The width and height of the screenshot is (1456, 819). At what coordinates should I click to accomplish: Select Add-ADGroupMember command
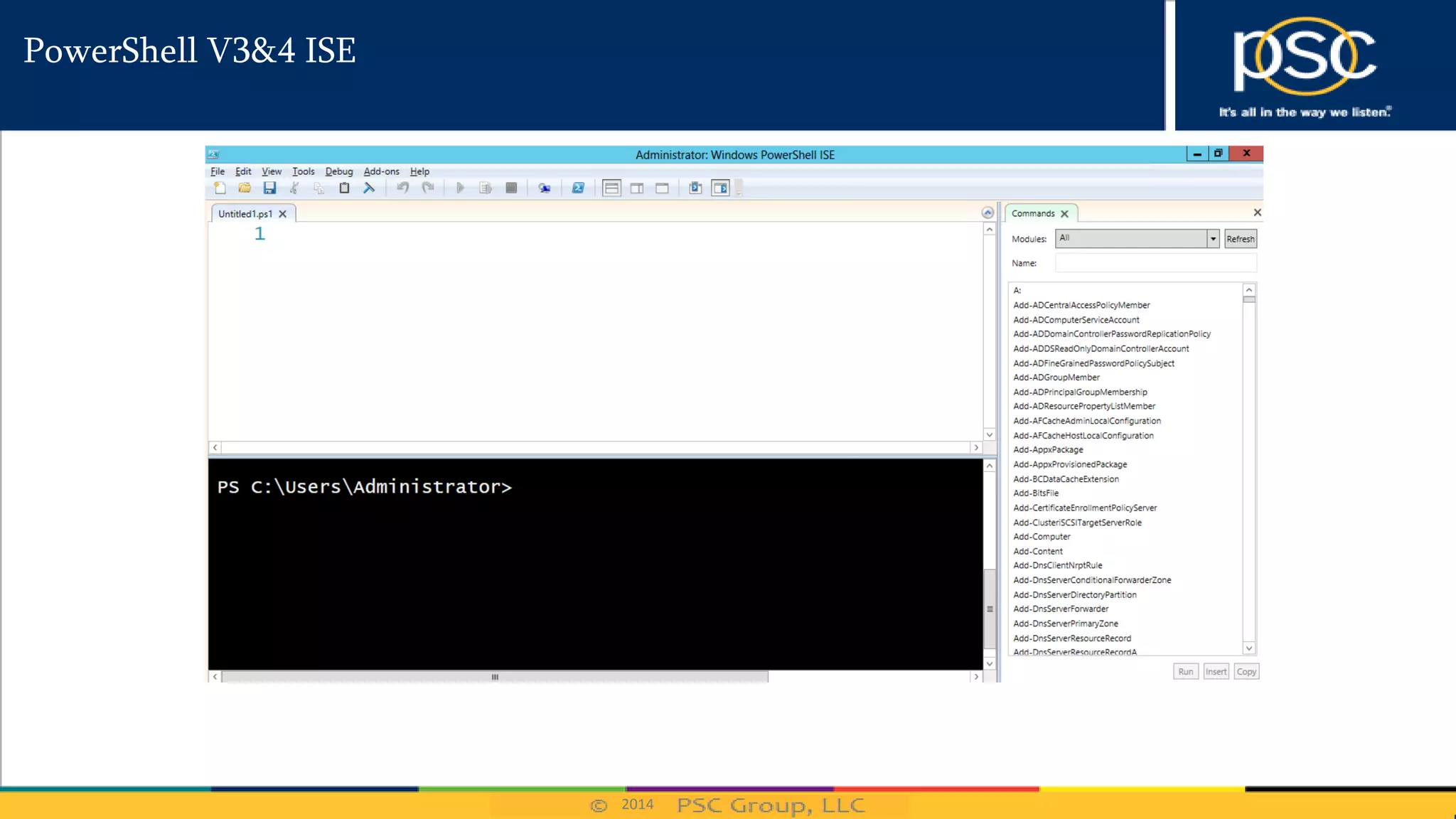(x=1056, y=378)
